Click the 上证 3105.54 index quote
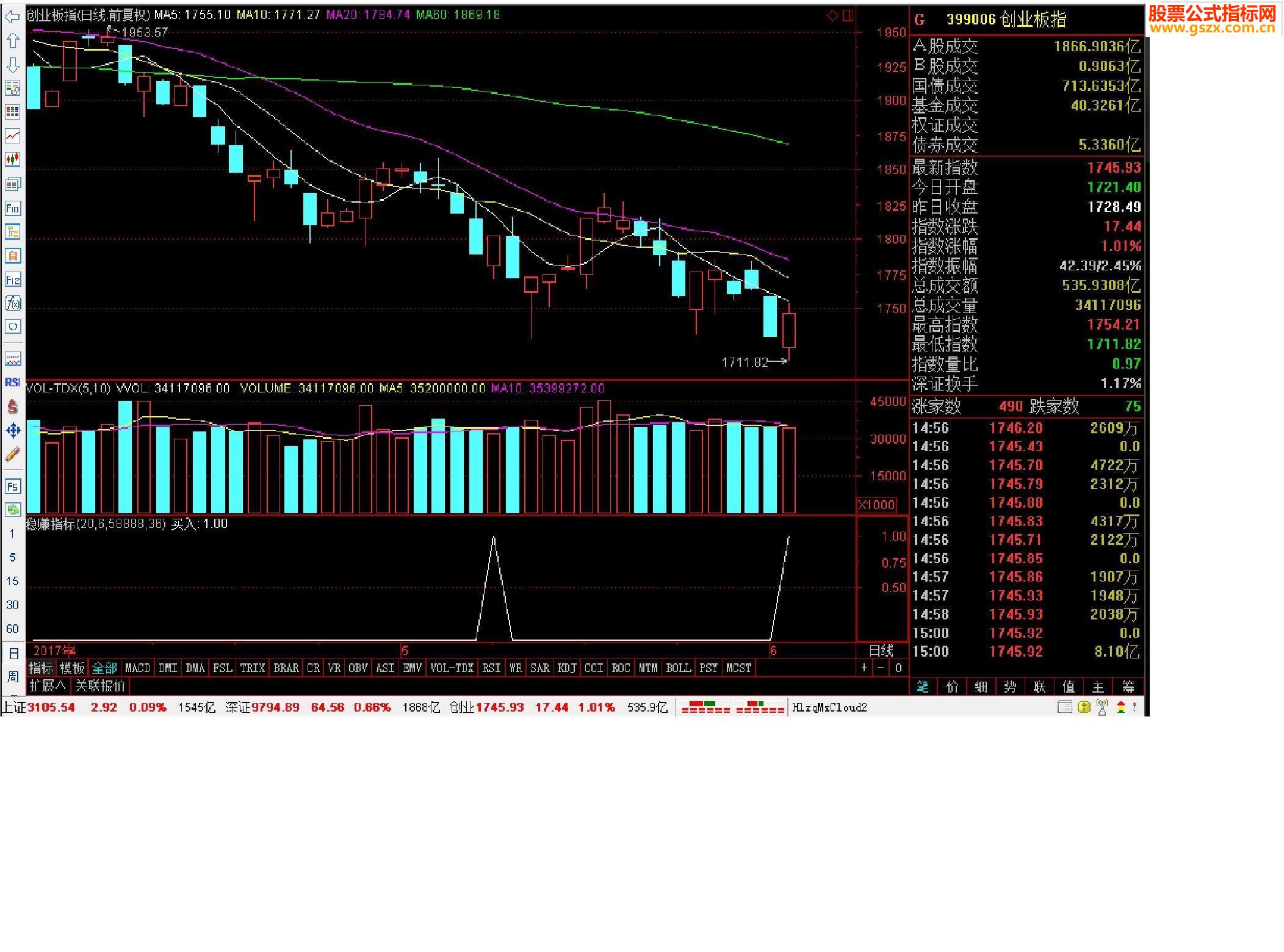This screenshot has height=952, width=1284. 39,707
